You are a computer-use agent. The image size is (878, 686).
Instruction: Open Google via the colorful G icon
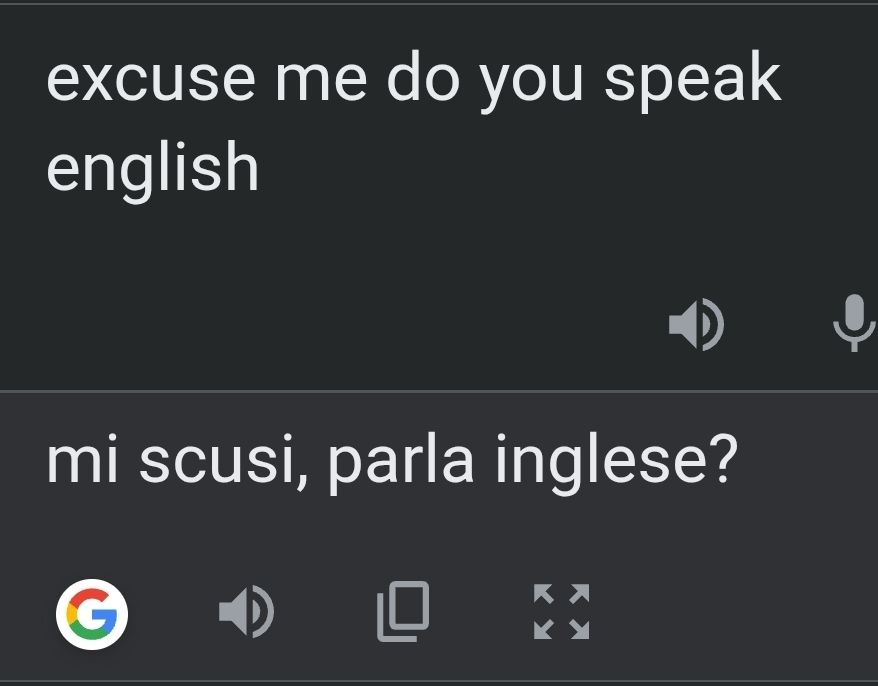point(92,613)
